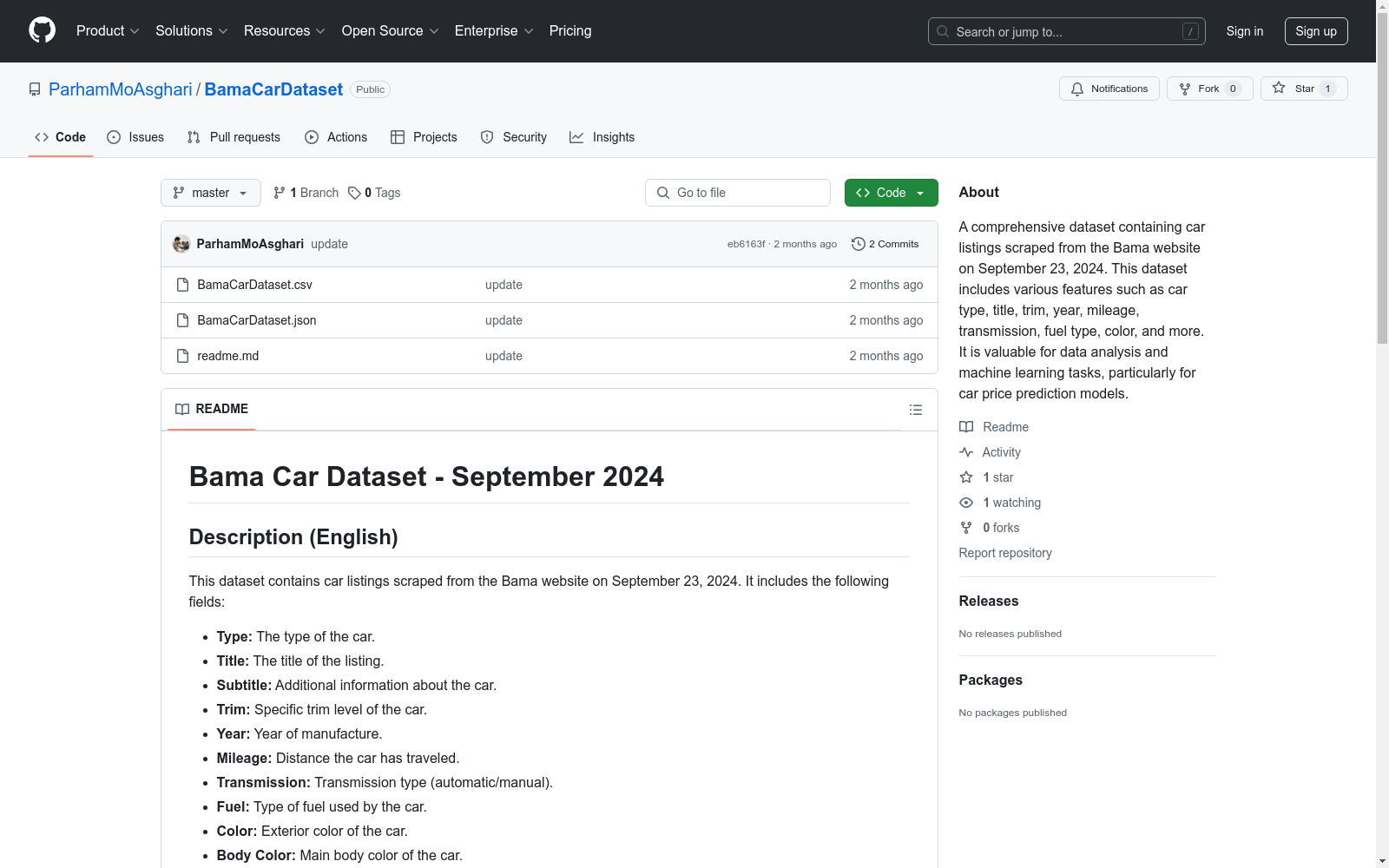Click the star icon beside 1 star

(x=966, y=477)
